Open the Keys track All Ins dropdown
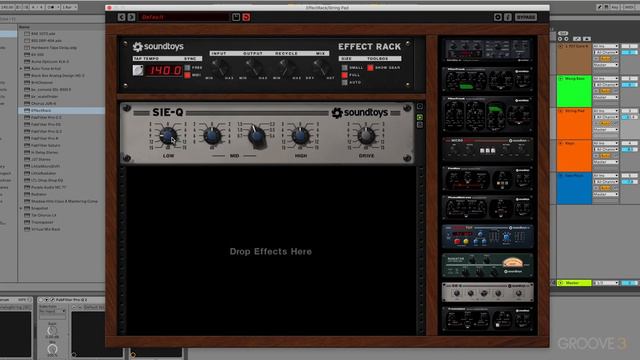640x360 pixels. (x=606, y=143)
